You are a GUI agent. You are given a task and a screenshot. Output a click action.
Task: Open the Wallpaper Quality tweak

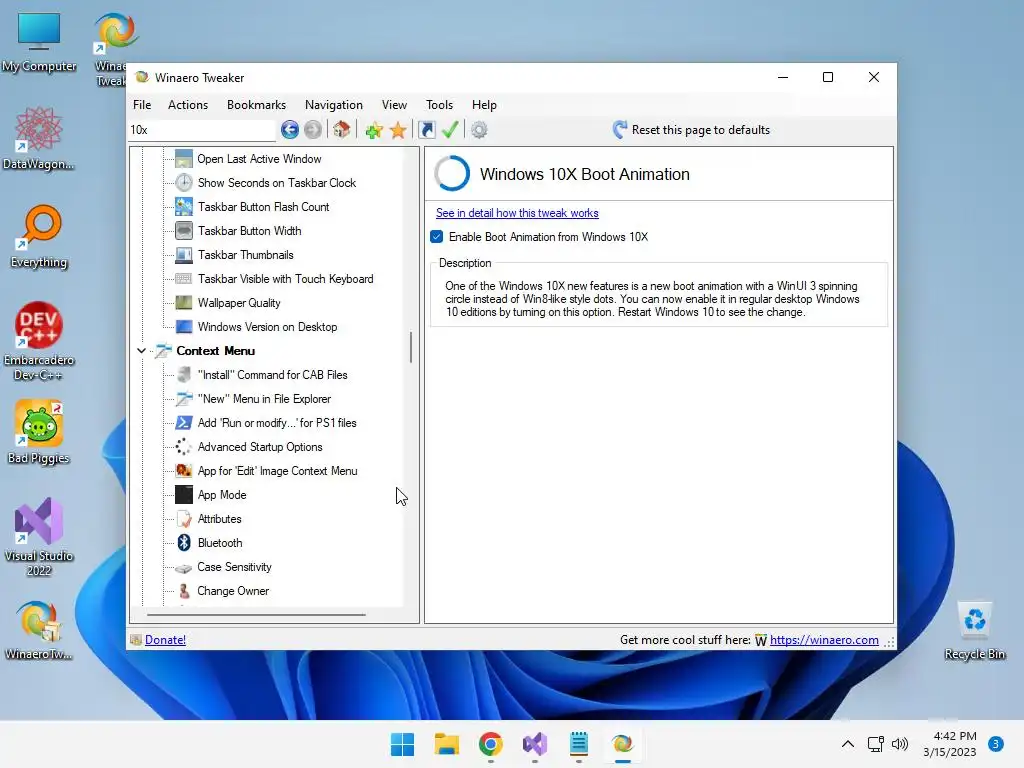click(239, 303)
